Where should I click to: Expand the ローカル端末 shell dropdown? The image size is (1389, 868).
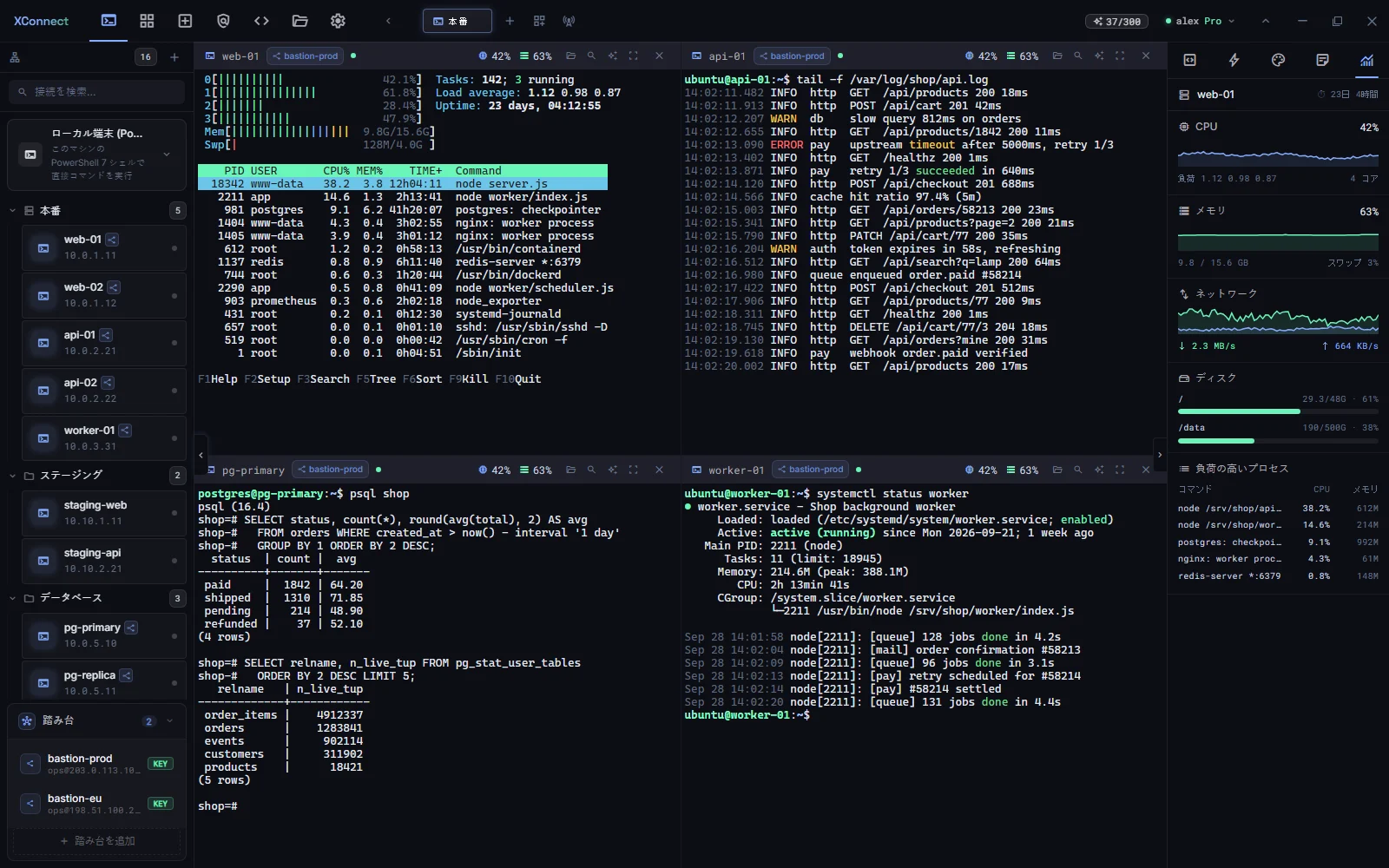(x=167, y=155)
